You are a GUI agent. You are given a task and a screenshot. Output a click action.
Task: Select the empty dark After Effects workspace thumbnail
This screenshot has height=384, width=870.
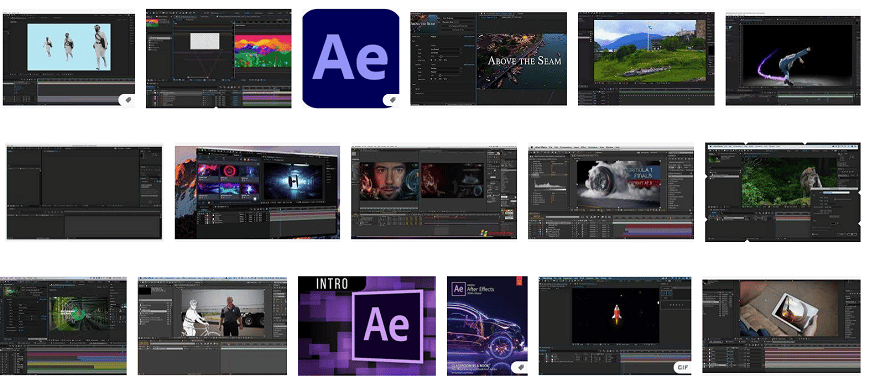[x=84, y=193]
